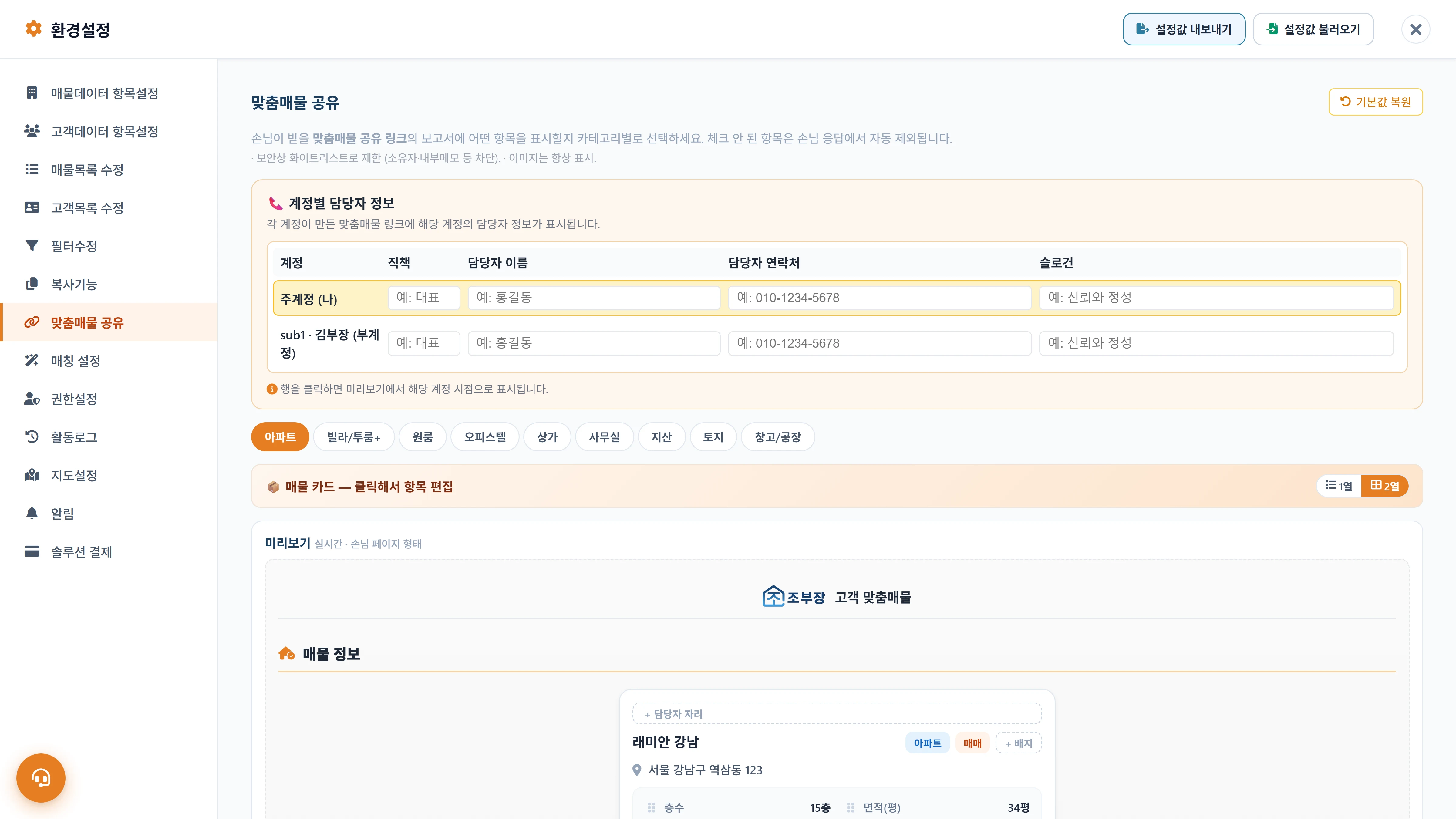Select the 빌라/투룸+ category tab
Viewport: 1456px width, 819px height.
tap(354, 437)
